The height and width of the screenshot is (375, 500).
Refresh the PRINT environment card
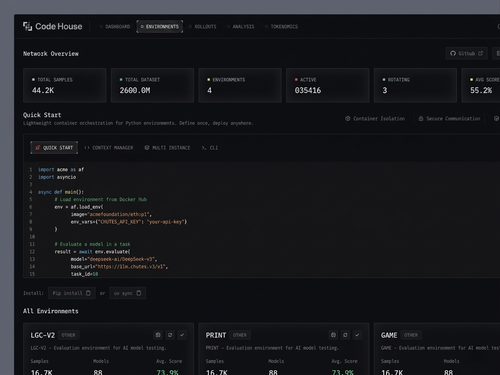click(x=345, y=335)
